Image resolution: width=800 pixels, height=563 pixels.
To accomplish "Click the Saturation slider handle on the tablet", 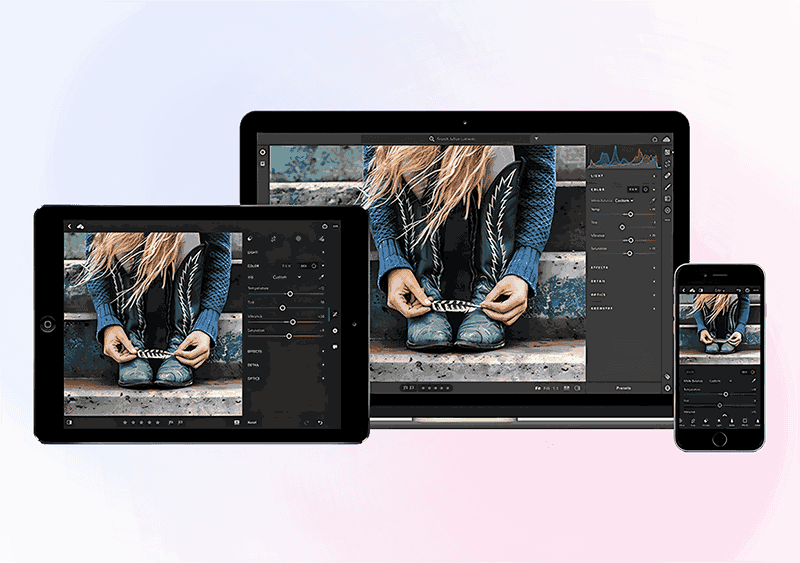I will pos(289,336).
